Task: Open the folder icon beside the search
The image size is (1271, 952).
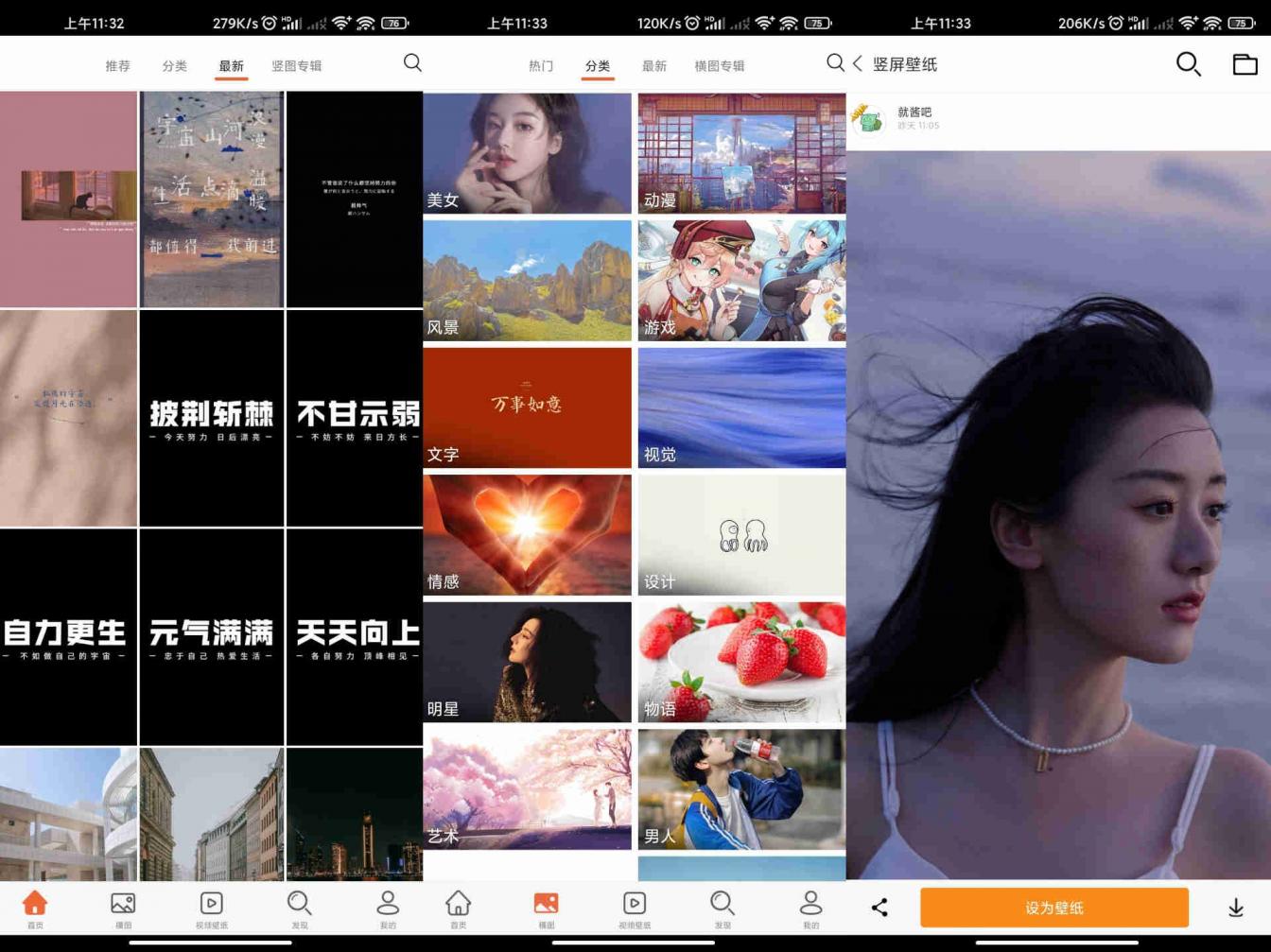Action: [1245, 64]
